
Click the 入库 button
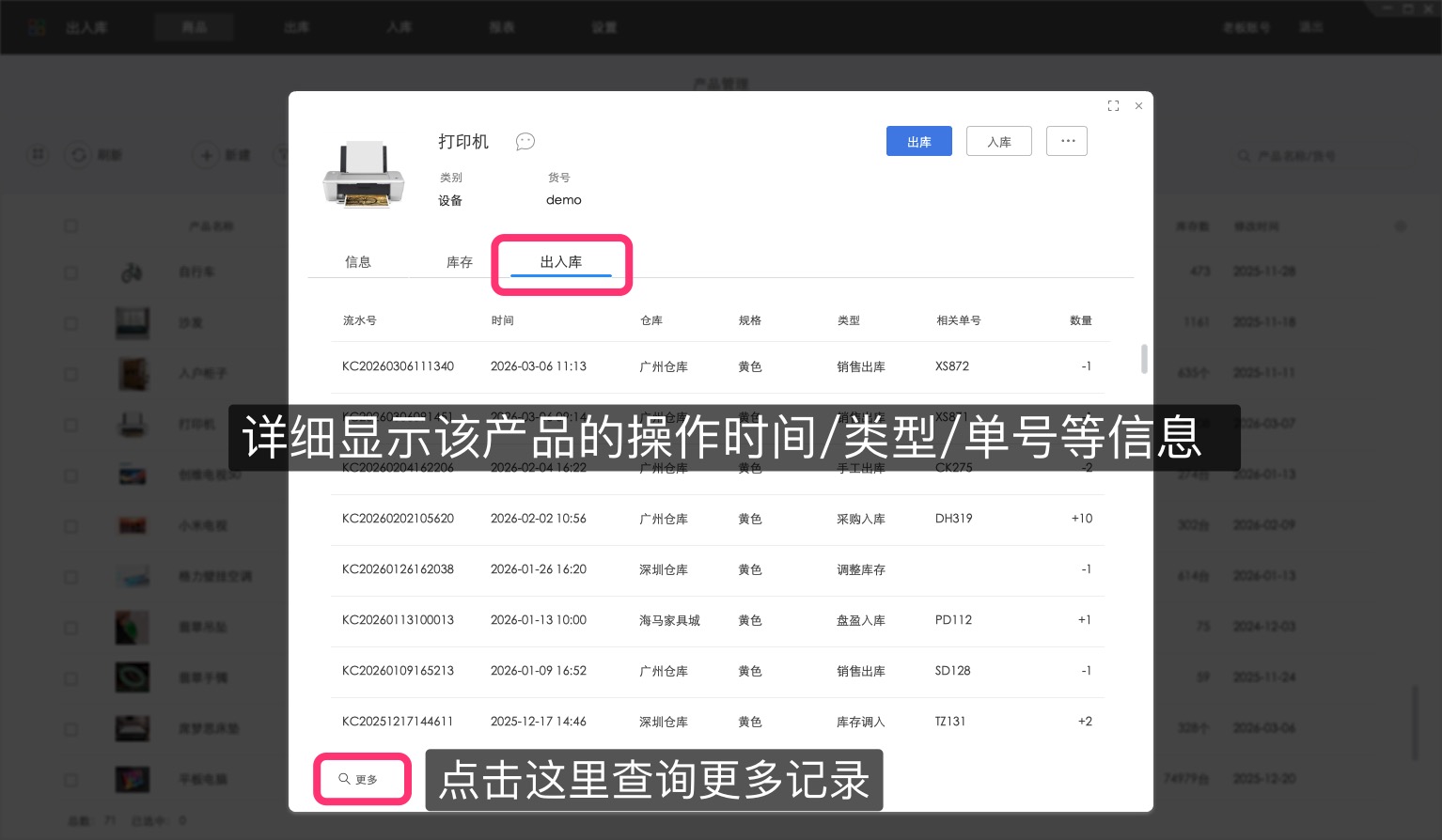coord(998,141)
